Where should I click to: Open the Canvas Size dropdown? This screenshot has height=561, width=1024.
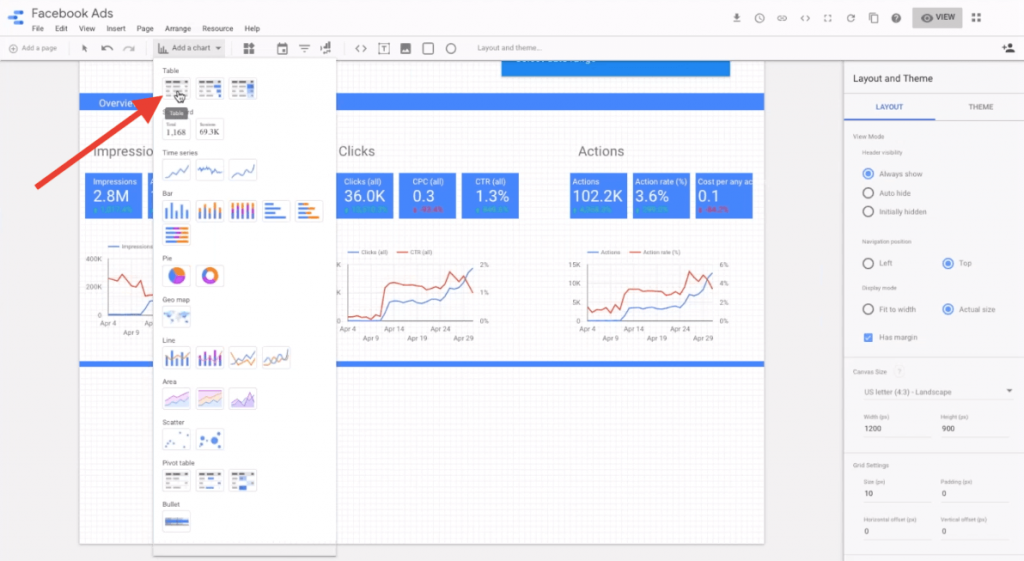(937, 392)
